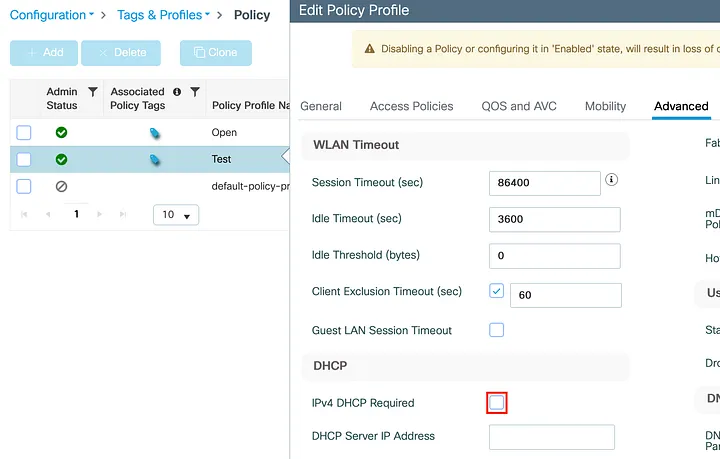The height and width of the screenshot is (459, 720).
Task: Enable the IPv4 DHCP Required checkbox
Action: pos(497,403)
